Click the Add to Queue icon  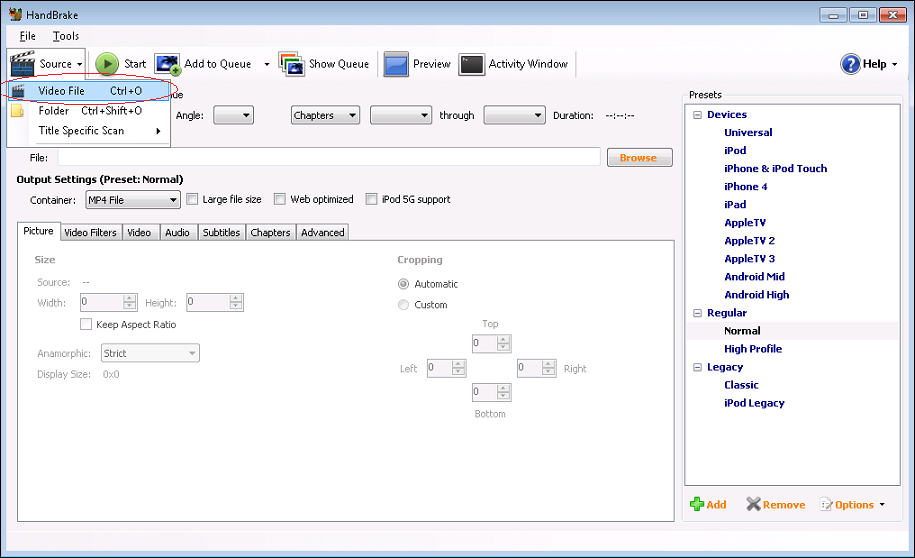[167, 64]
